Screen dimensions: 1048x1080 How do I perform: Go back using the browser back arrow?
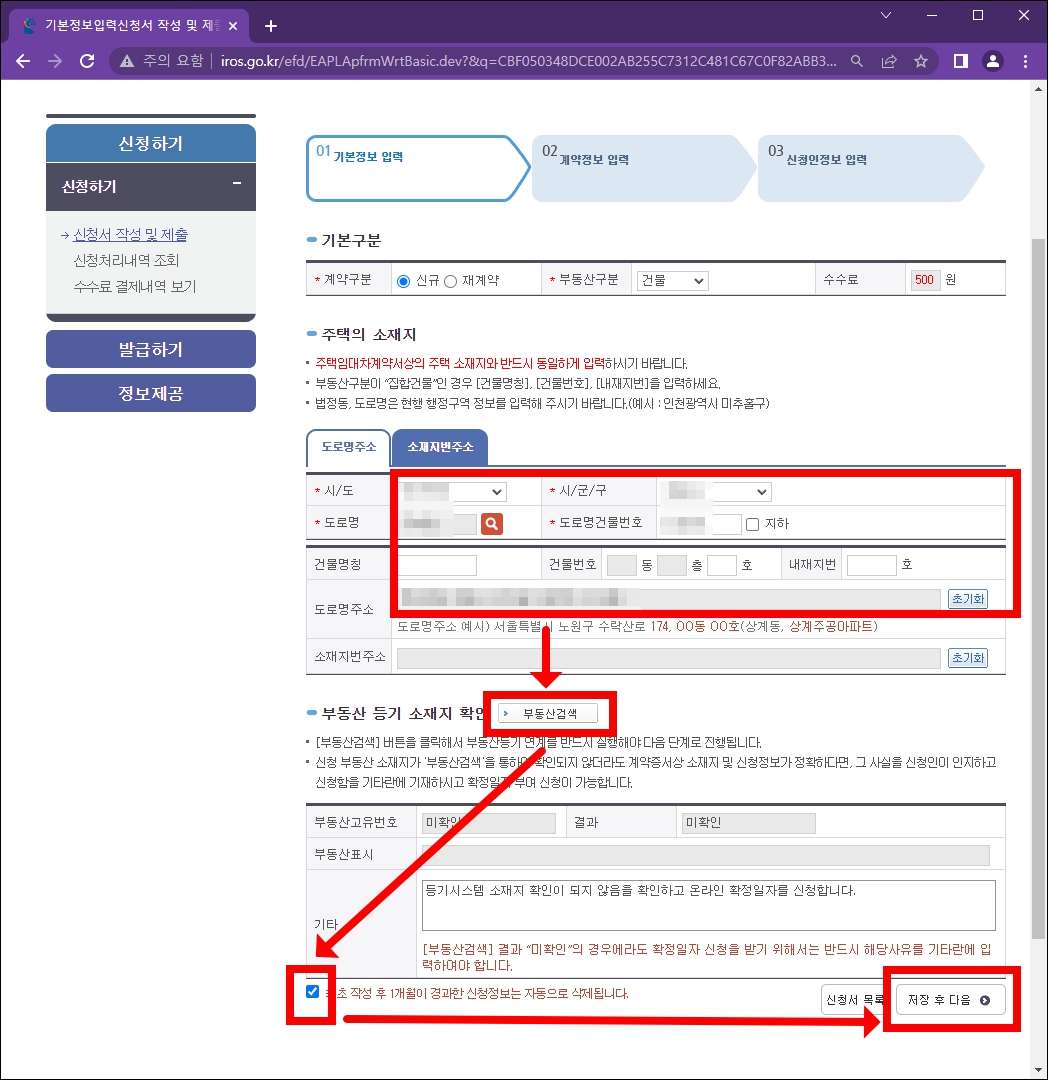pos(23,61)
